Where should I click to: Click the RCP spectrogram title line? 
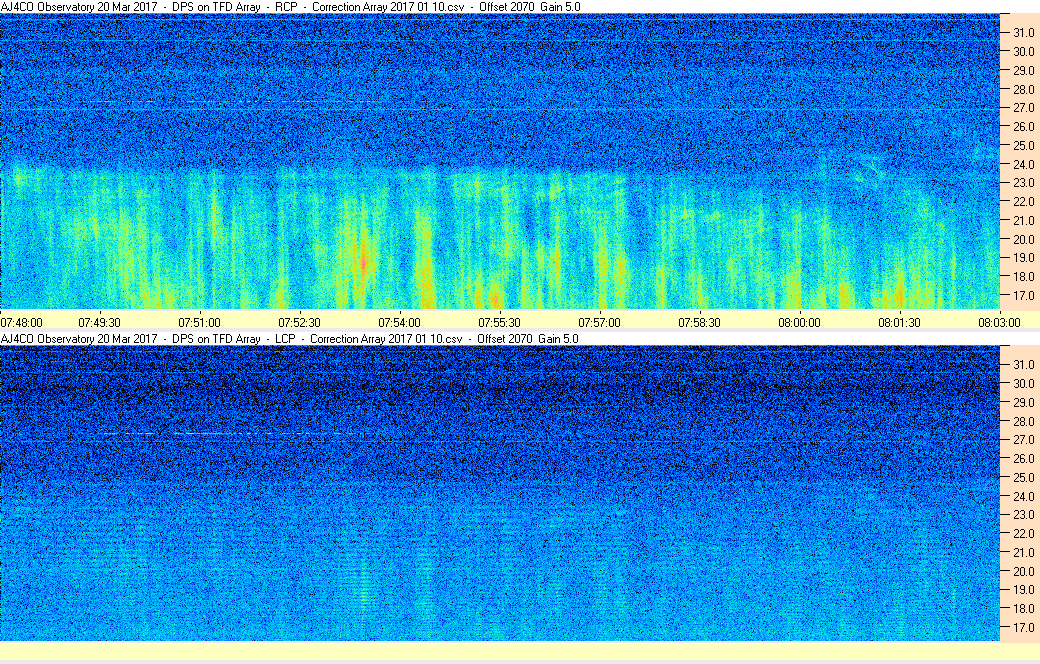(291, 7)
